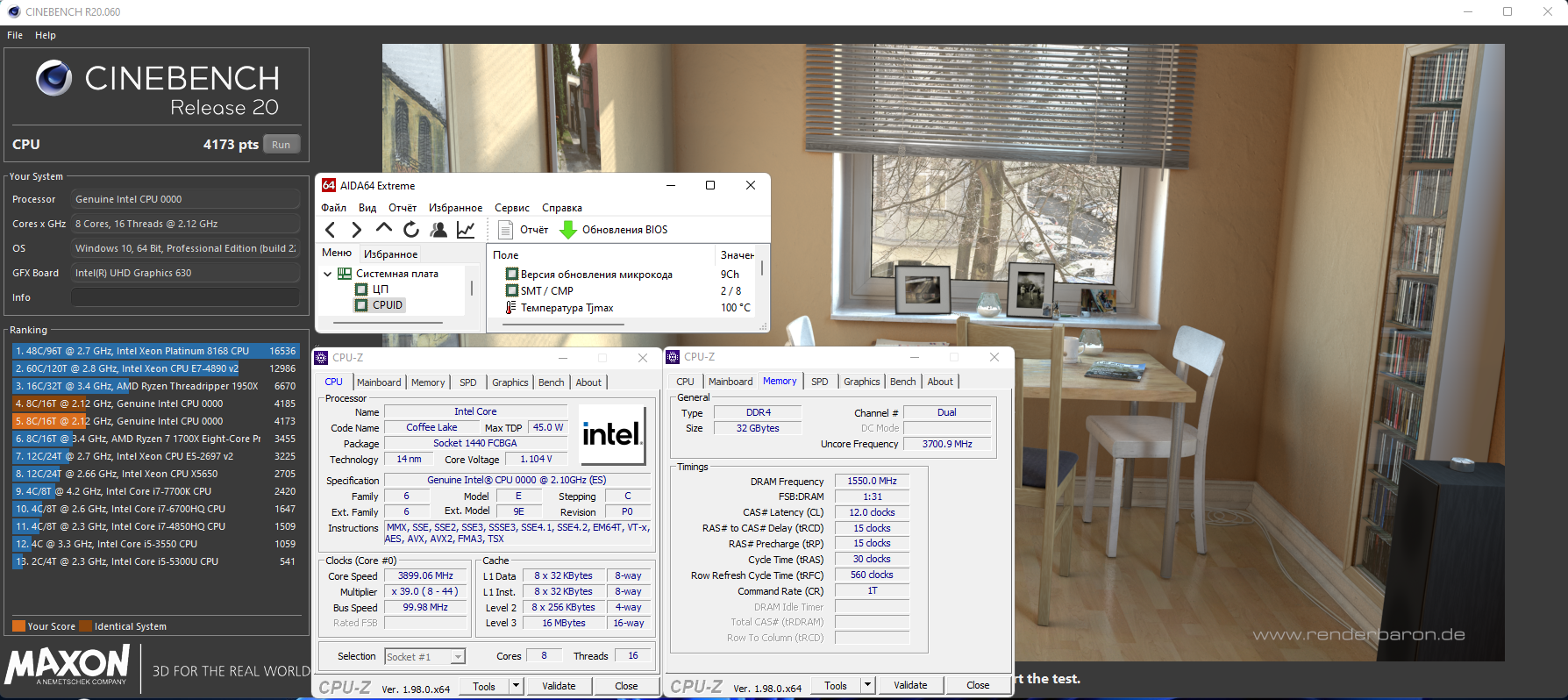
Task: Click the AIDA64 report page icon
Action: 505,230
